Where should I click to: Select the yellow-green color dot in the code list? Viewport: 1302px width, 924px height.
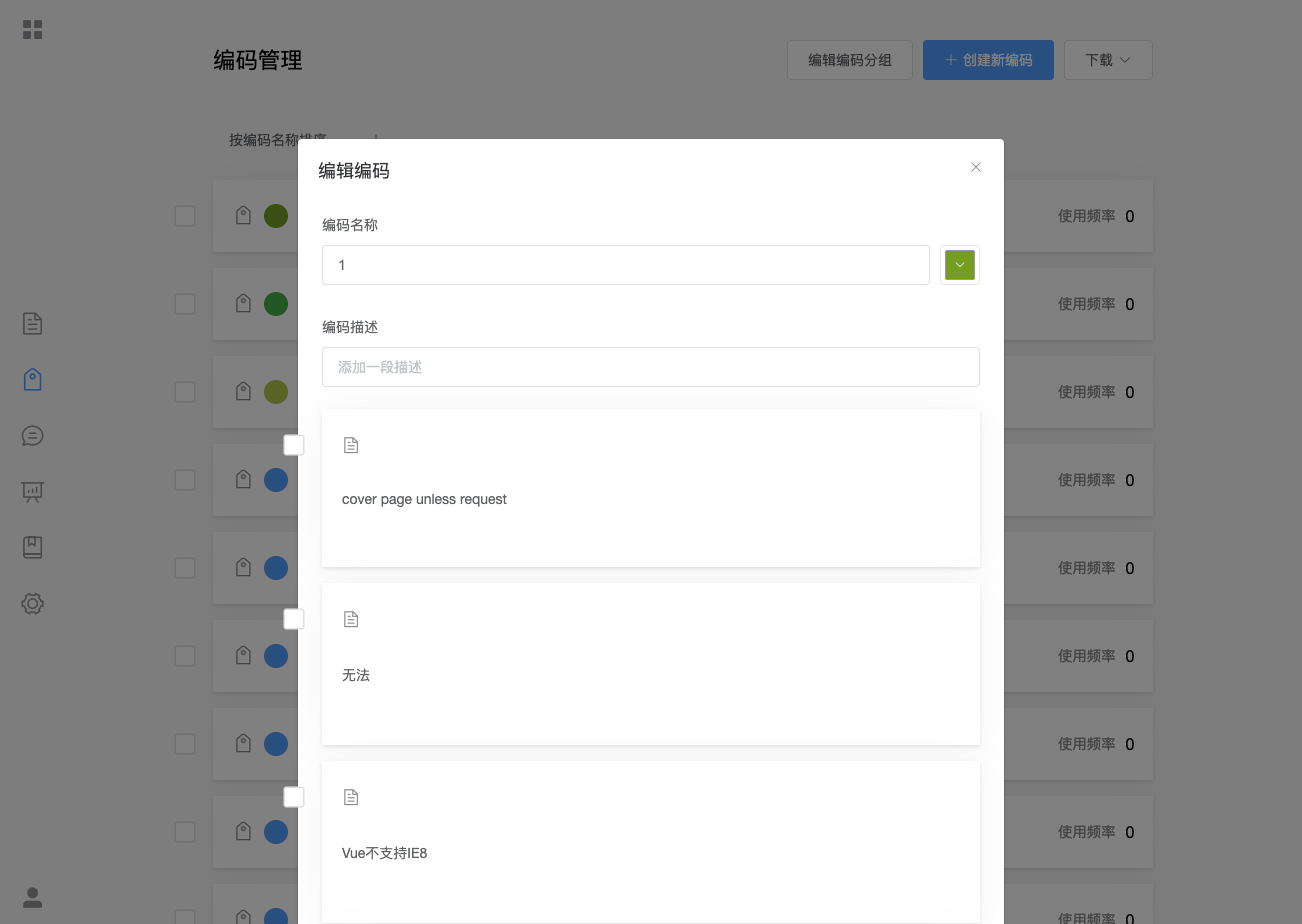(x=276, y=392)
